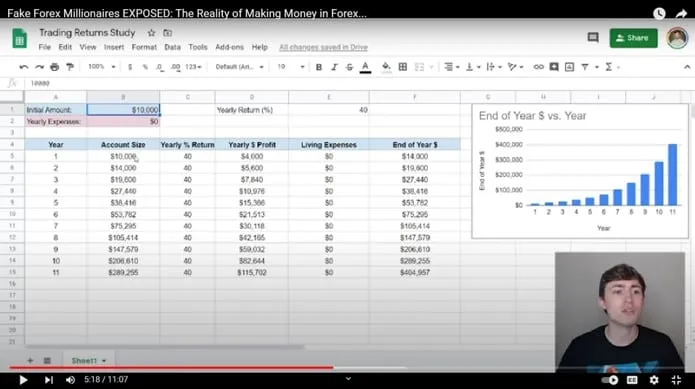Open the Sheet1 tab options arrow

104,361
